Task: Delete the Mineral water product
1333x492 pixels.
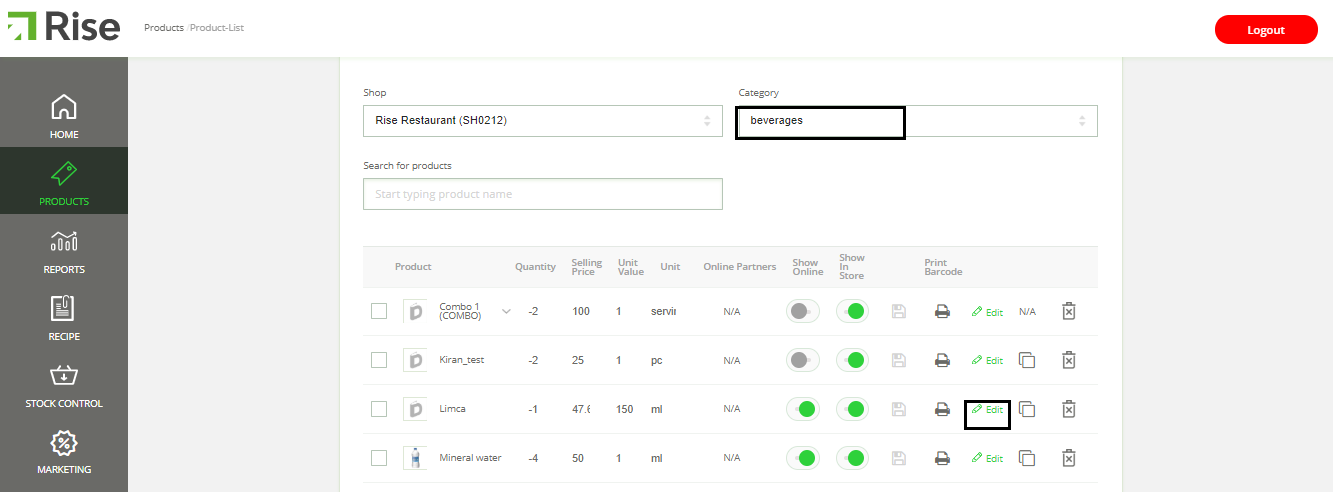Action: coord(1068,458)
